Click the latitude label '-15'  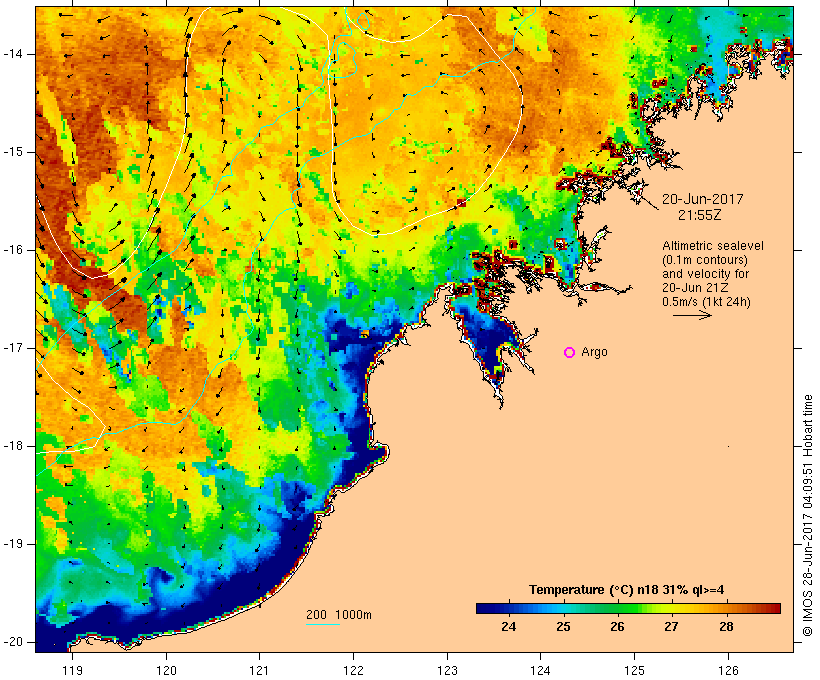(x=13, y=152)
